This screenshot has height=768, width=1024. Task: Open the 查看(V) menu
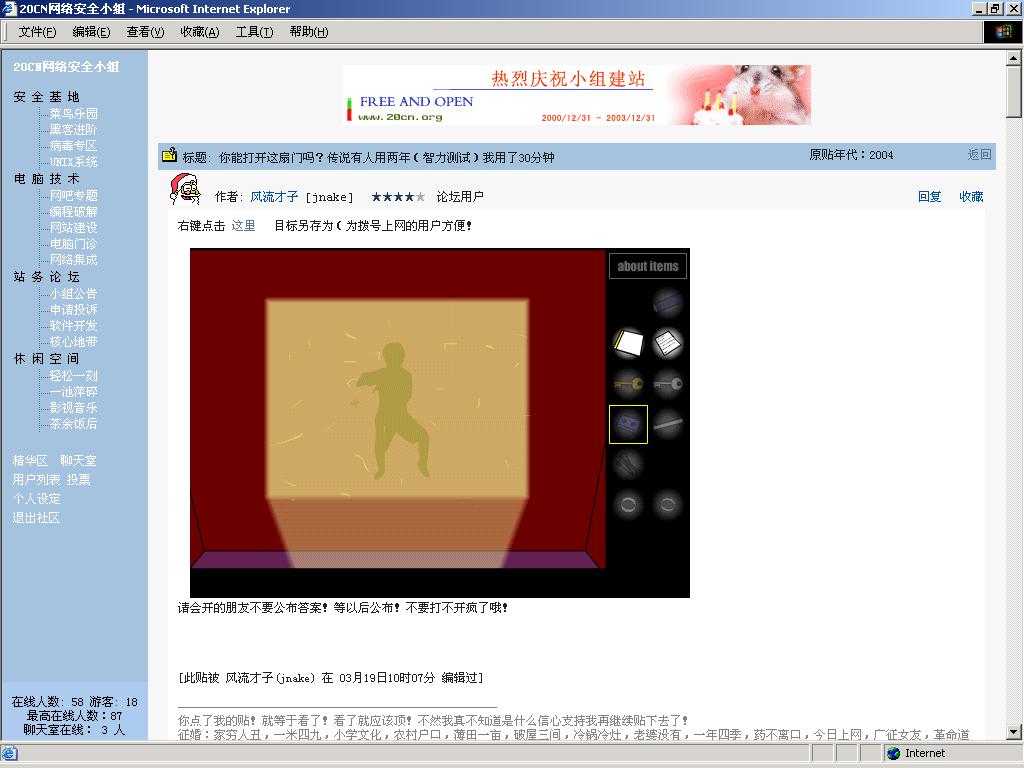coord(145,32)
